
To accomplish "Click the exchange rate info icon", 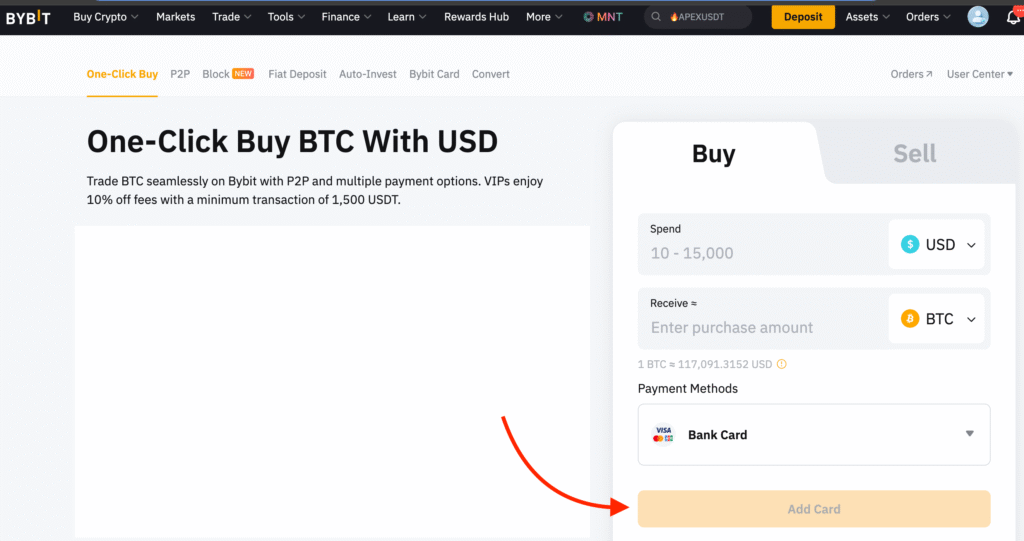I will coord(782,365).
